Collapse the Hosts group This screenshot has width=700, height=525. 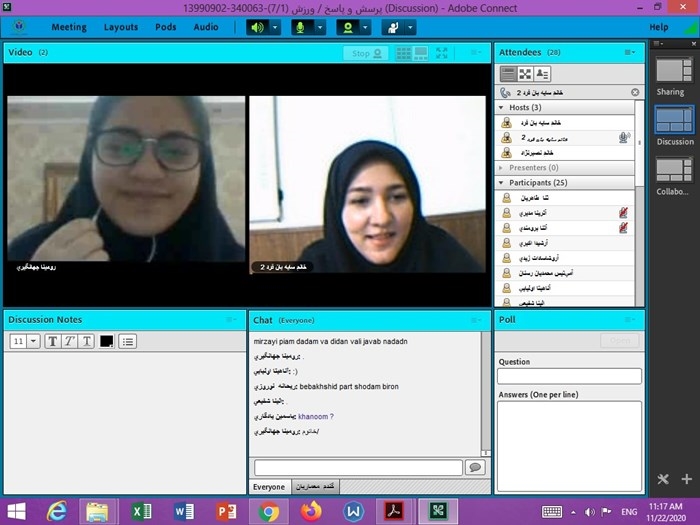point(501,107)
